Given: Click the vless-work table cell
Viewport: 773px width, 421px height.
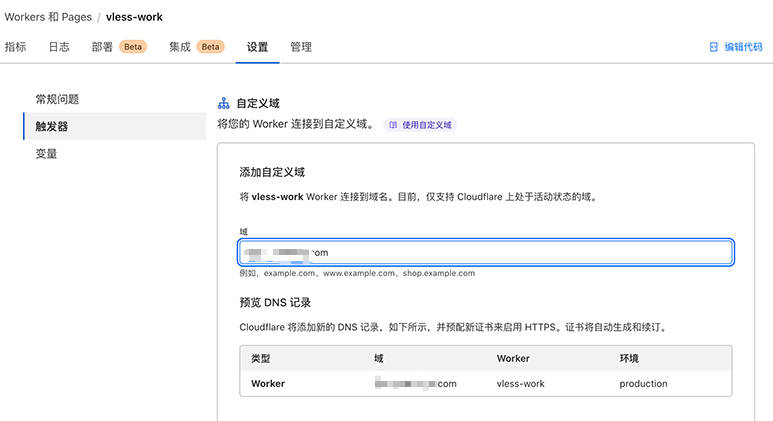Looking at the screenshot, I should (521, 384).
